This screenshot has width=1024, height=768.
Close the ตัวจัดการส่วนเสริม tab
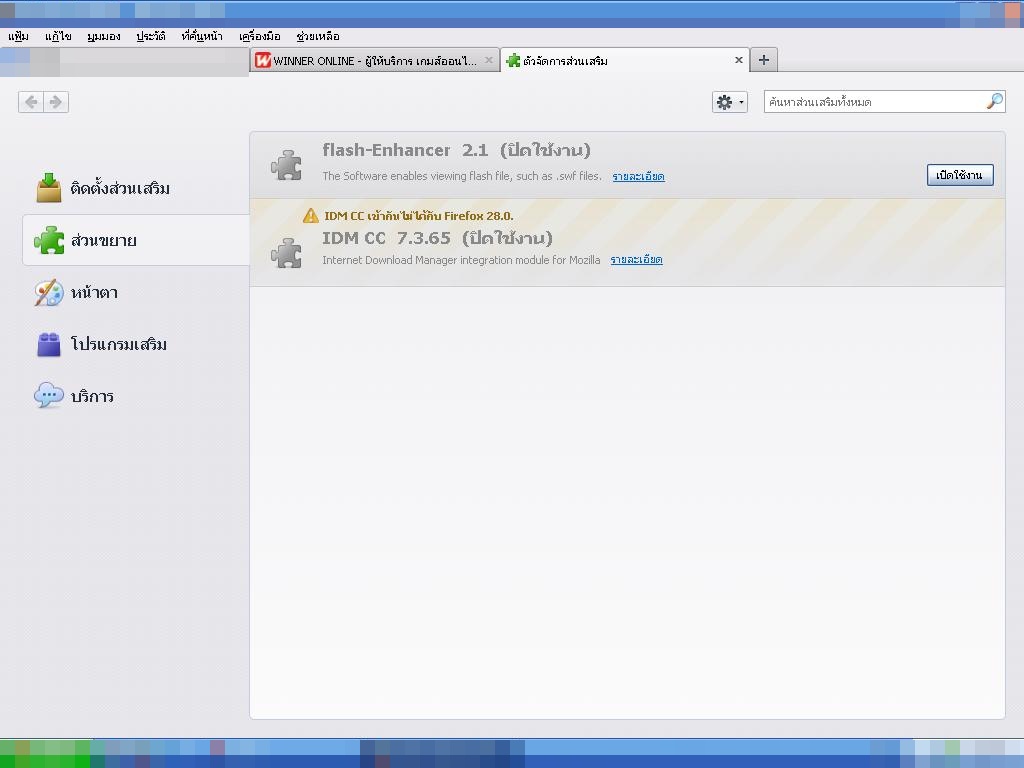click(739, 60)
